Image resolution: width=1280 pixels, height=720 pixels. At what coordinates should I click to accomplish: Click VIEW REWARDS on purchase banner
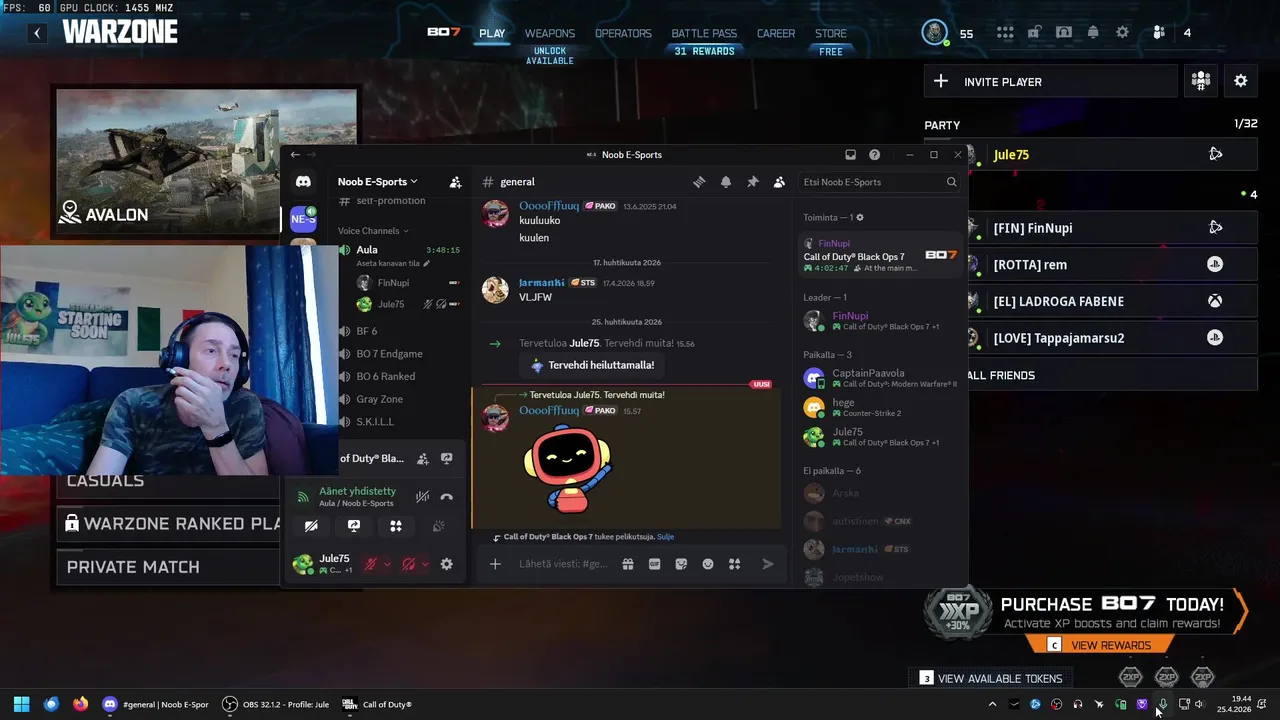(1101, 645)
